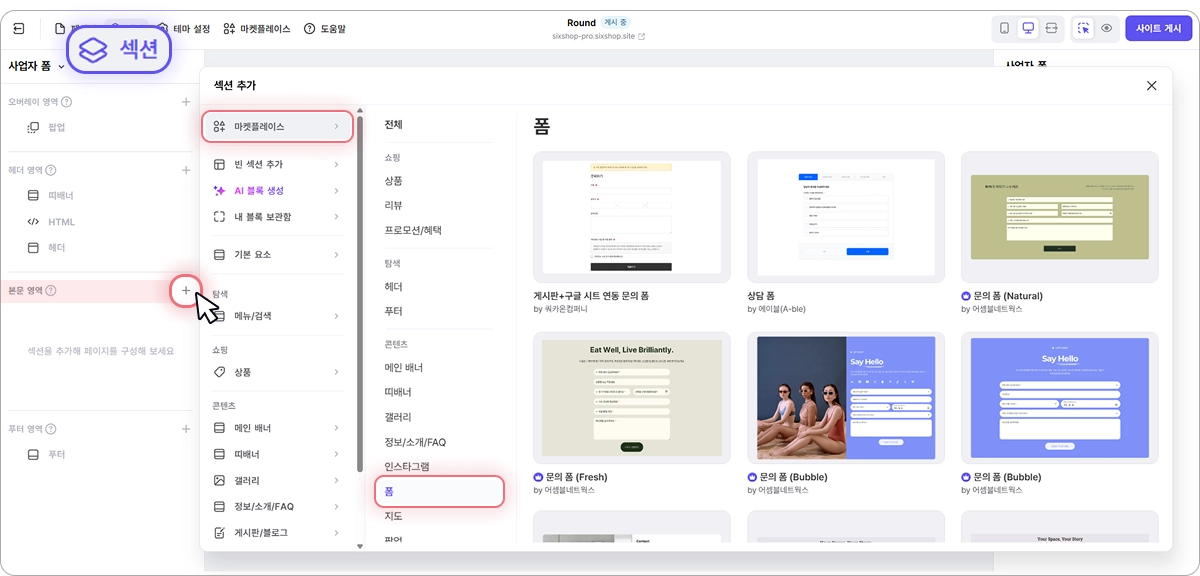The height and width of the screenshot is (576, 1200).
Task: Add a section to 본문 영역
Action: tap(186, 291)
